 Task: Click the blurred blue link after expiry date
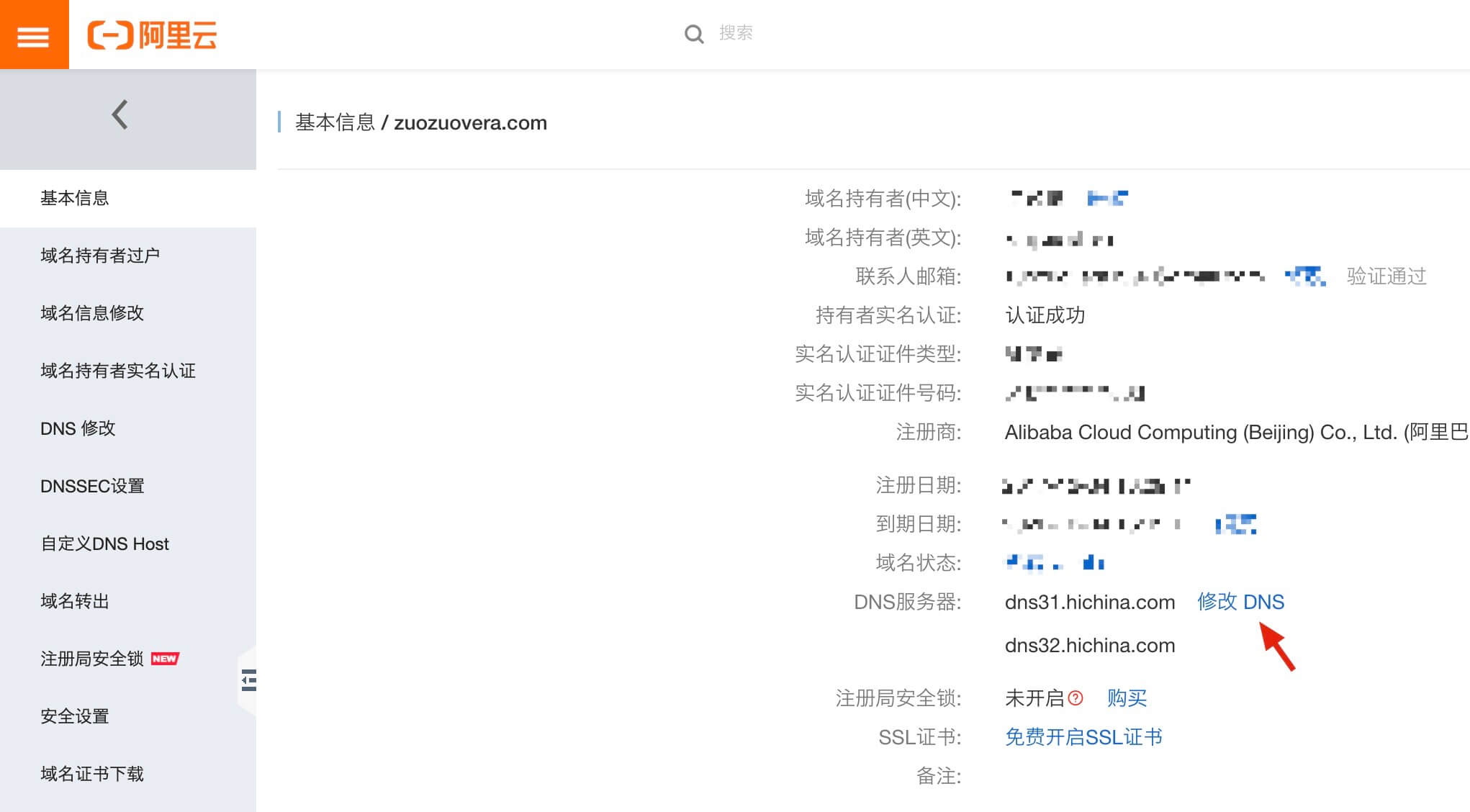(1236, 524)
